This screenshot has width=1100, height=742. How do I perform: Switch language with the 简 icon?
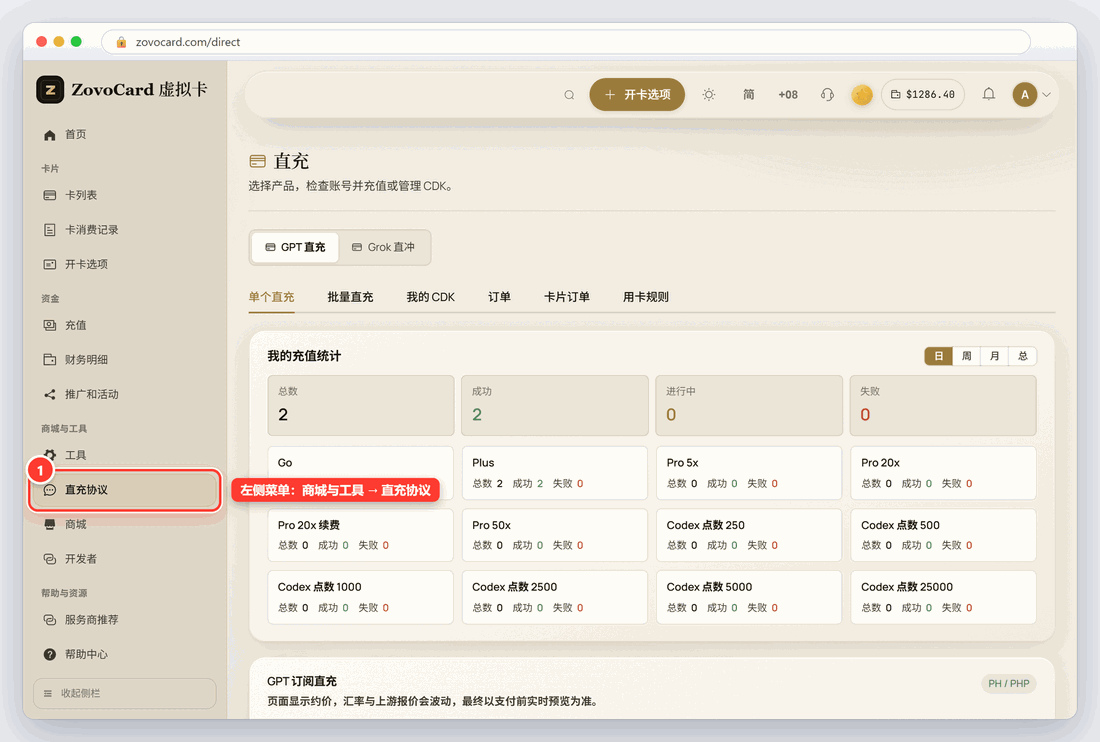point(749,95)
